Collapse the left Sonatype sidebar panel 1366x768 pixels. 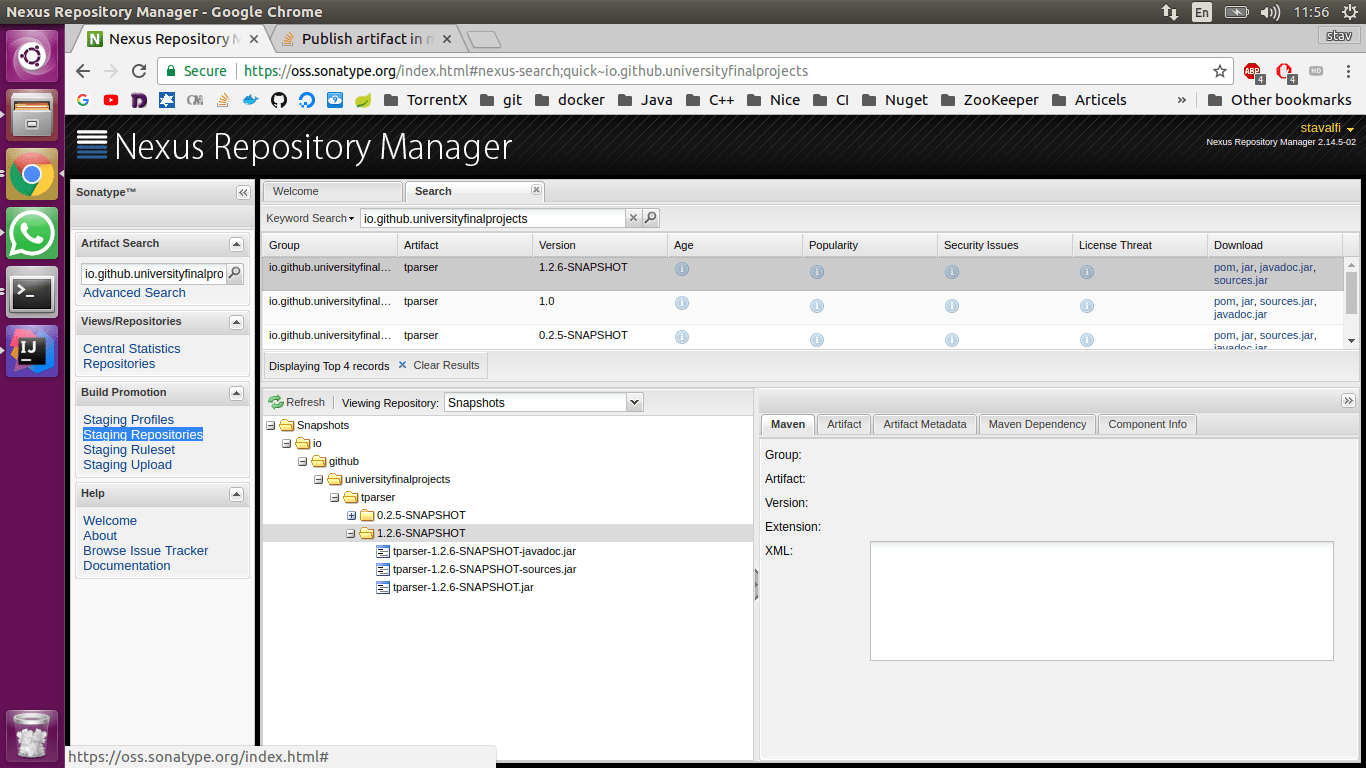coord(243,192)
